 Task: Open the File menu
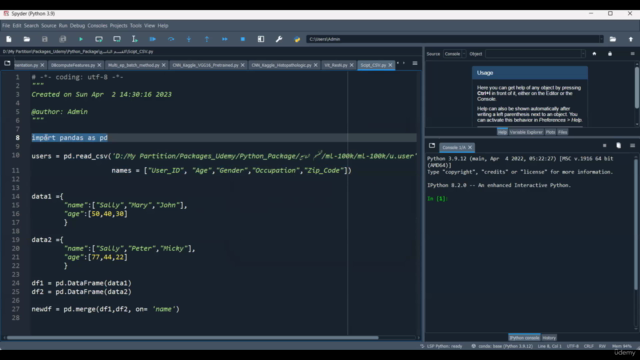click(6, 26)
